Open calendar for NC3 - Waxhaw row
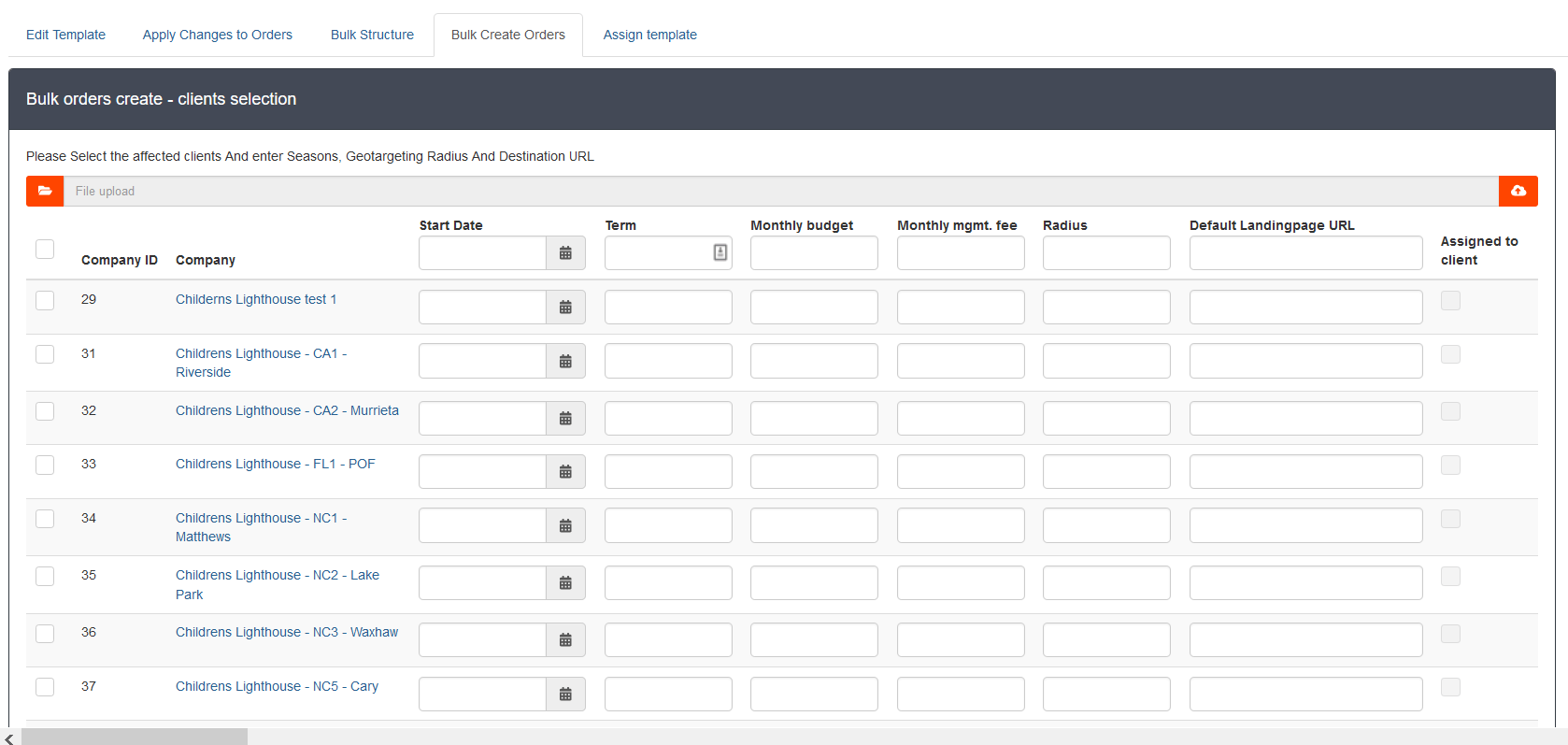Viewport: 1568px width, 745px height. click(x=565, y=640)
